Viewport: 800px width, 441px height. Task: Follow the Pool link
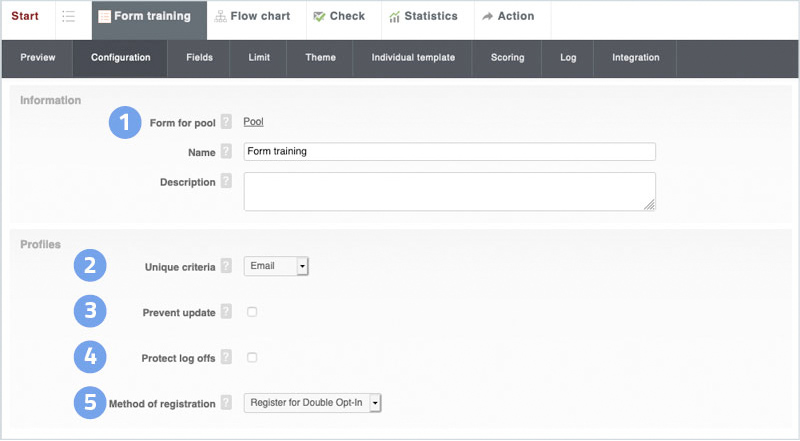pyautogui.click(x=253, y=122)
